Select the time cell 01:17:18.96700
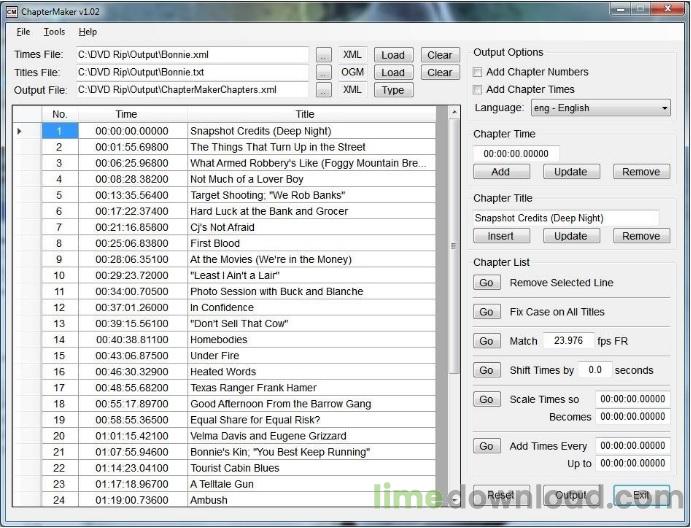 133,484
